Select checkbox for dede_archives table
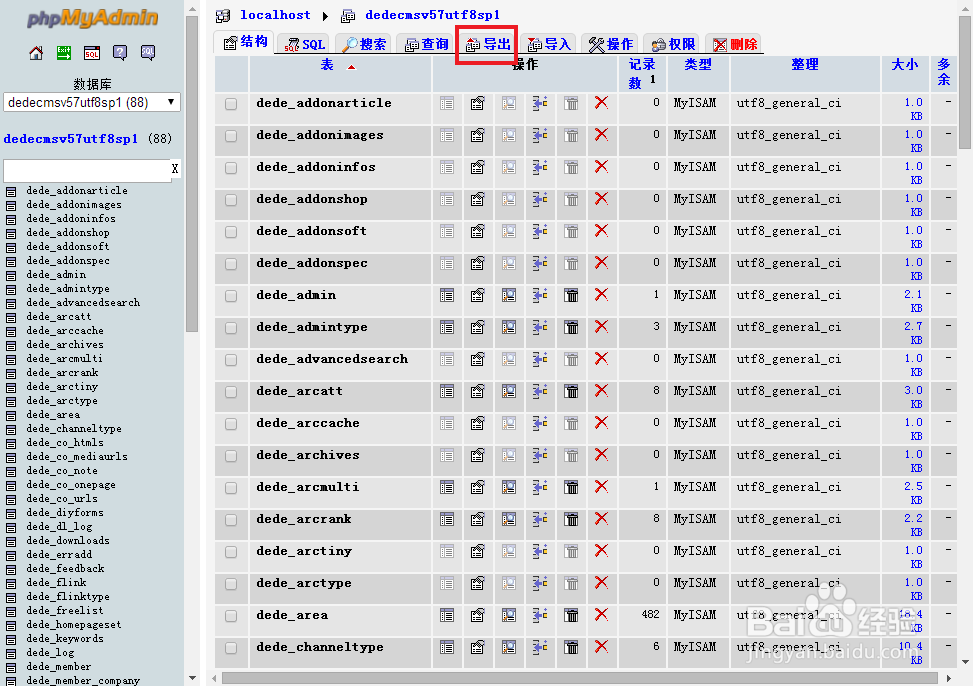This screenshot has width=973, height=686. point(231,456)
